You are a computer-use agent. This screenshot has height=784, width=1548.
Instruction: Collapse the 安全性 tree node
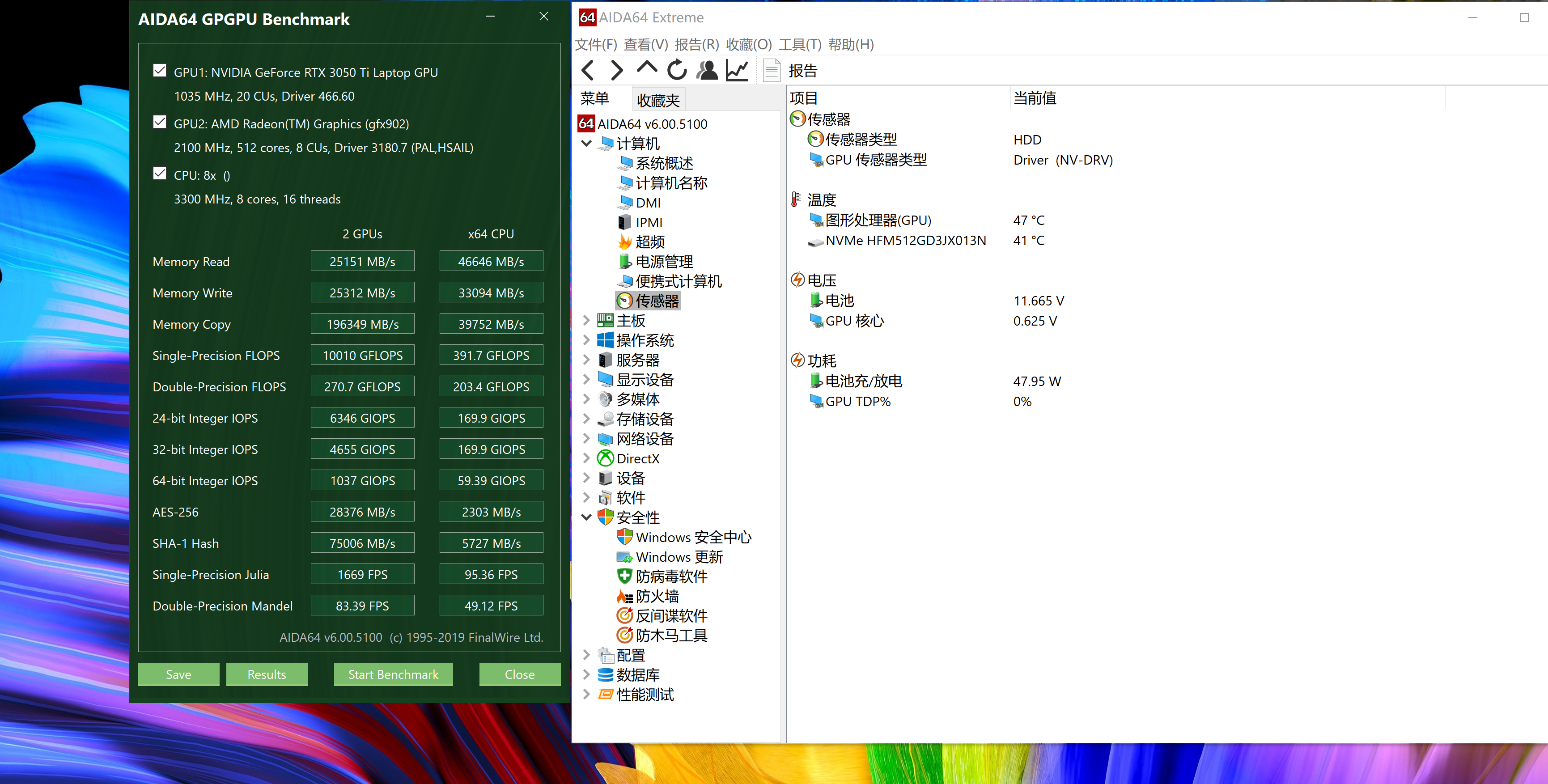(586, 517)
